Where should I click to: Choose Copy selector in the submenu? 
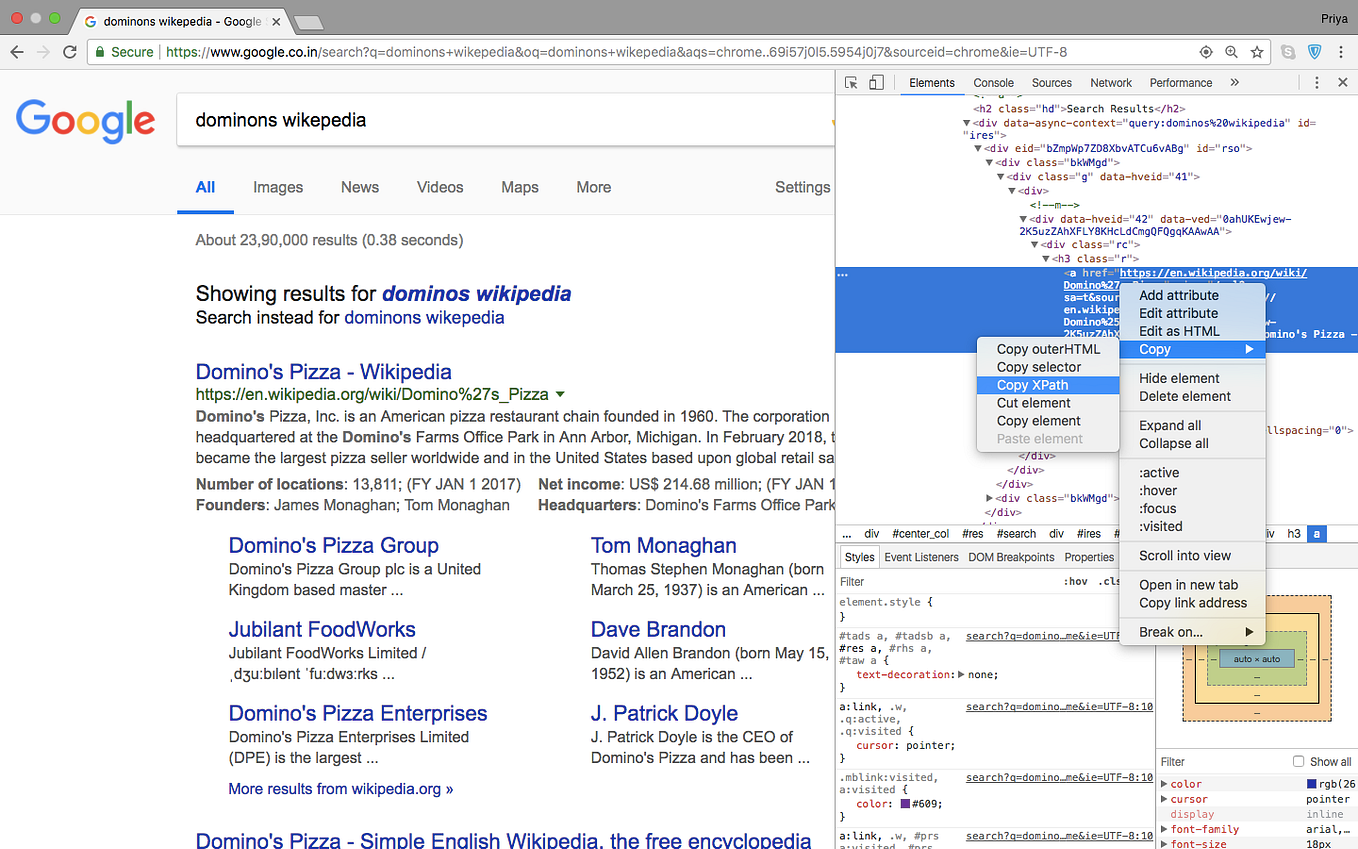[x=1048, y=367]
